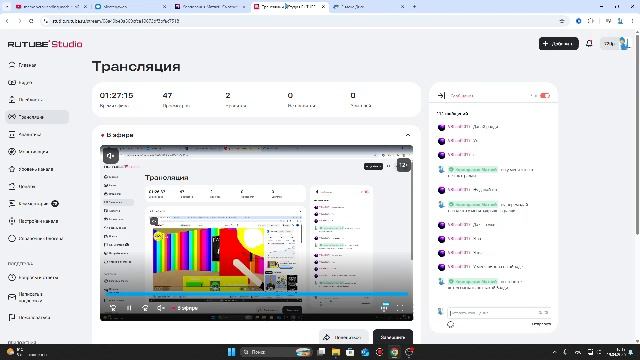Open the third sidebar item with upload icon

point(25,100)
